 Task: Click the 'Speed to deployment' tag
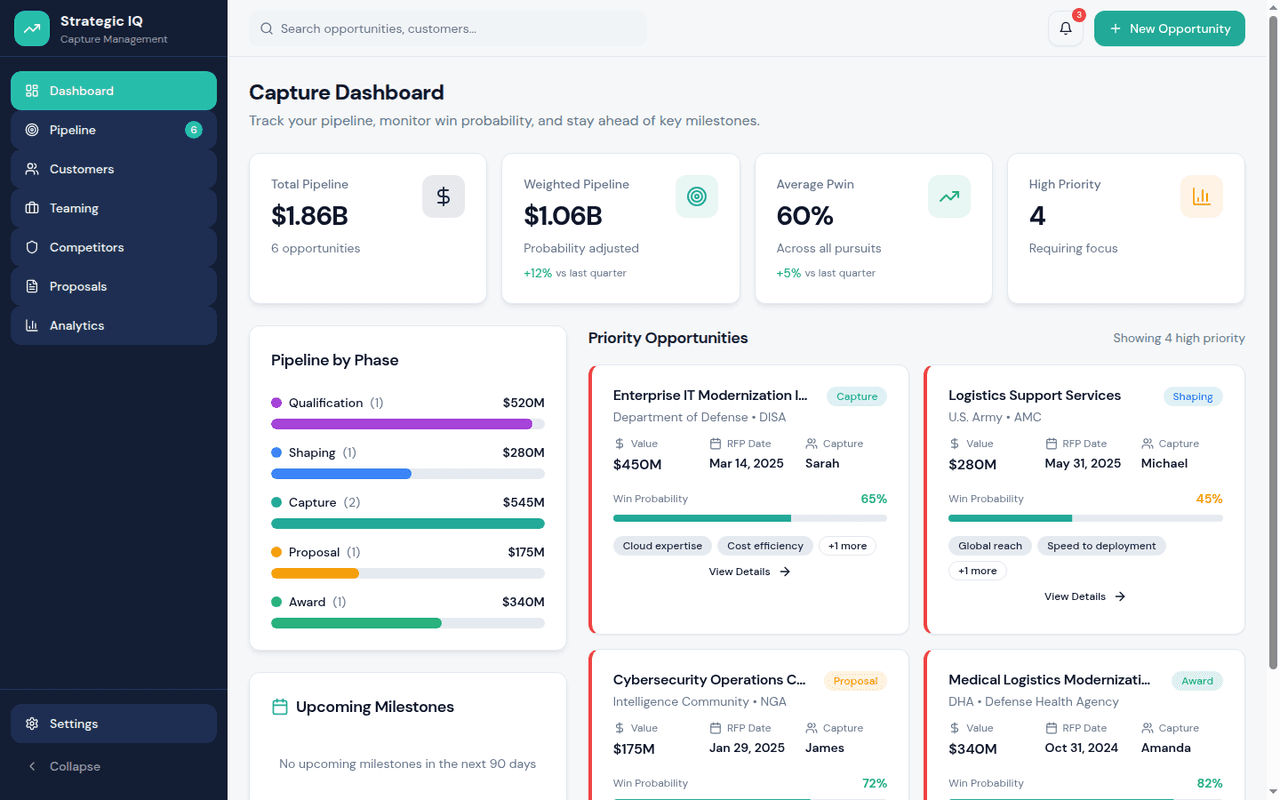(x=1101, y=546)
